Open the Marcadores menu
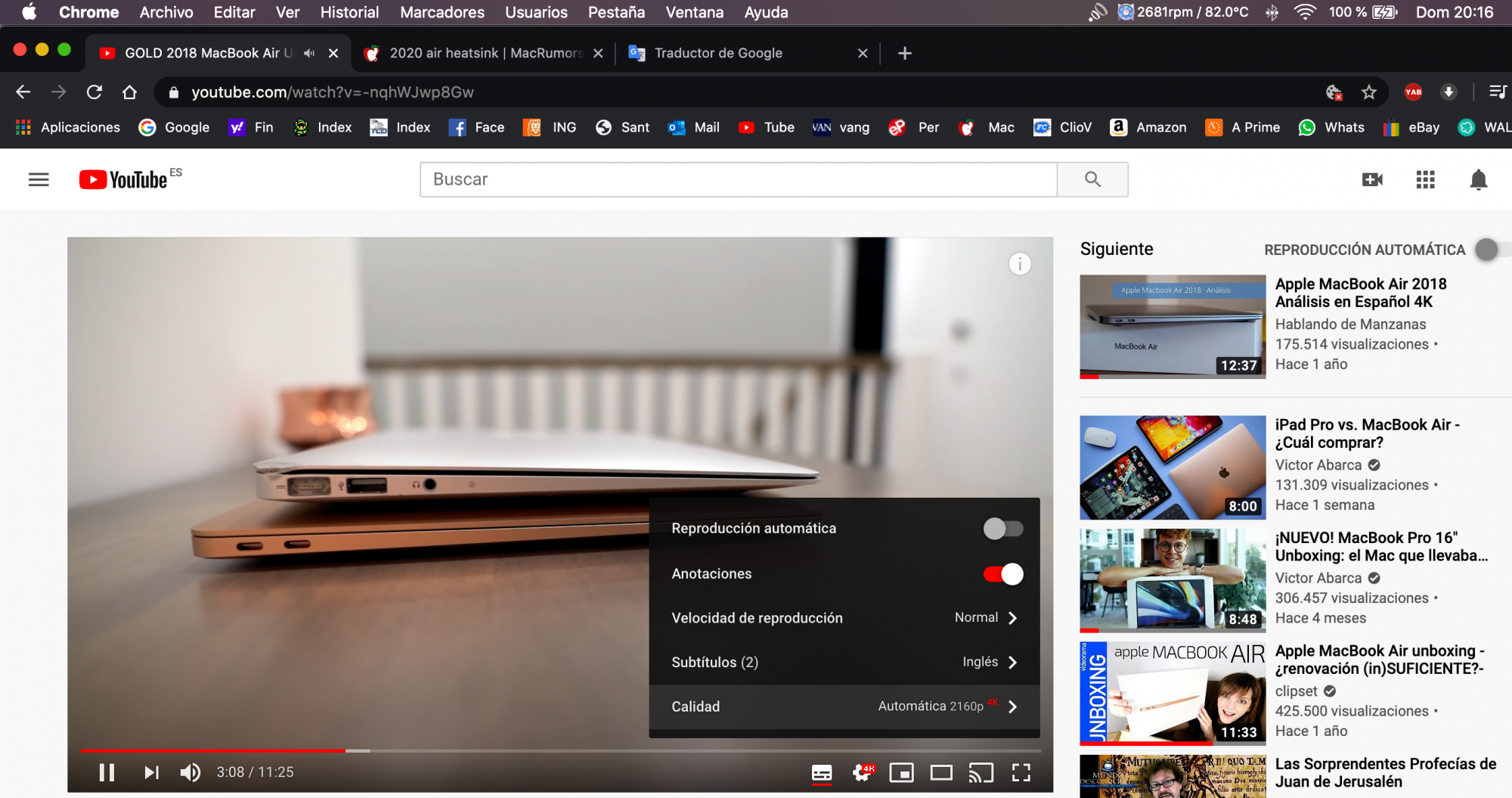This screenshot has width=1512, height=798. pos(442,12)
